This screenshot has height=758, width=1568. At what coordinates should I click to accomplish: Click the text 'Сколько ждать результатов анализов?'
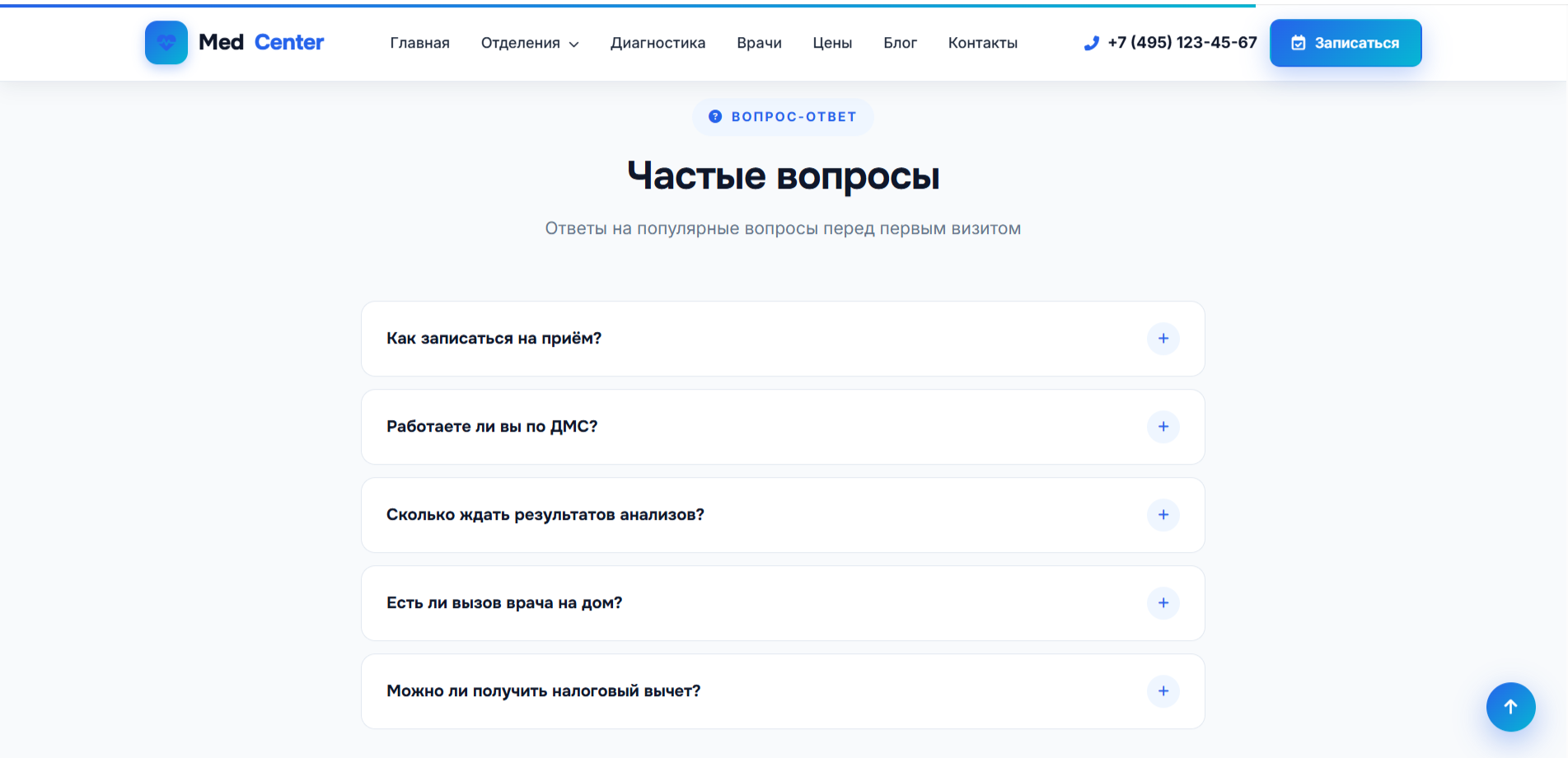pos(545,515)
